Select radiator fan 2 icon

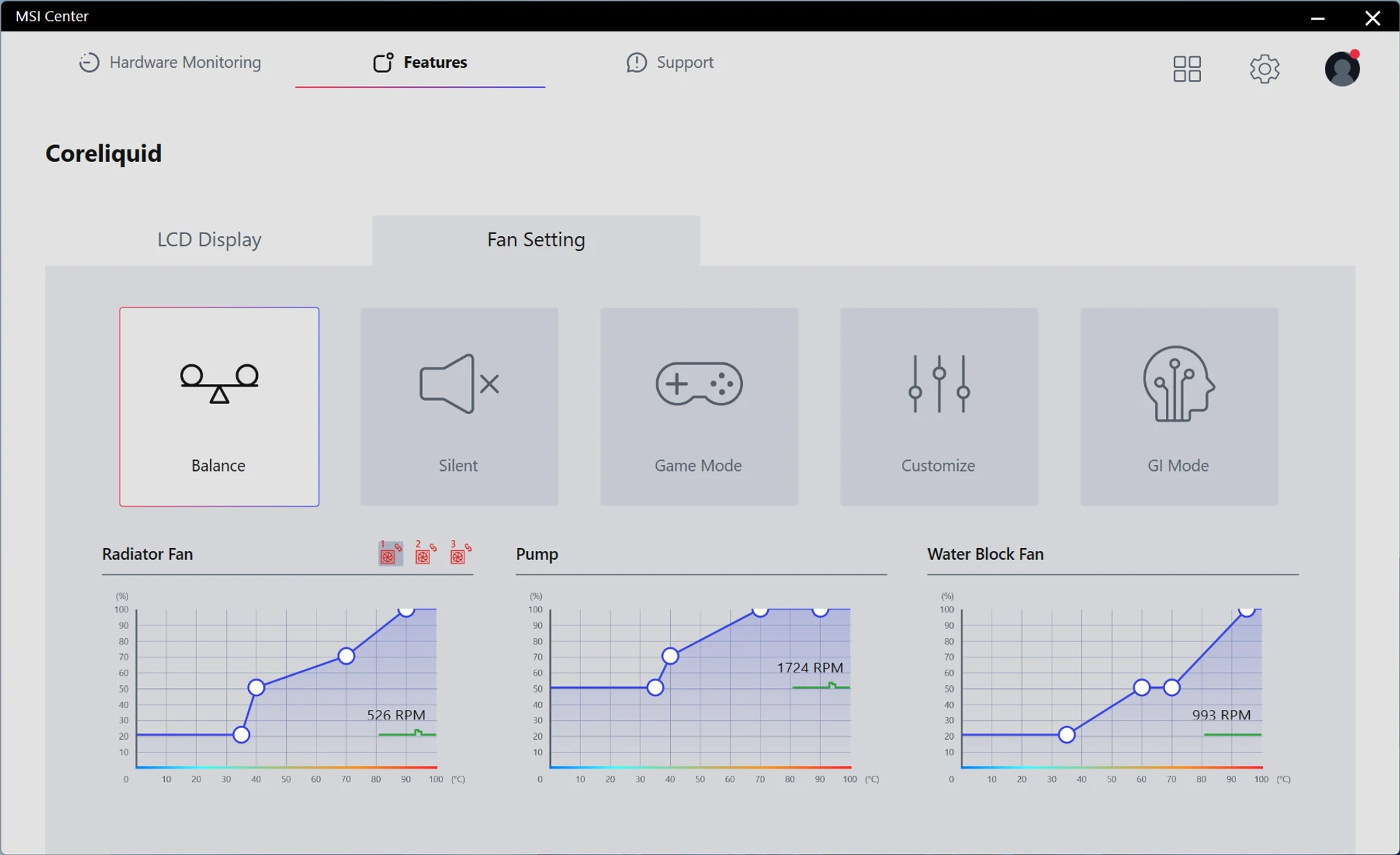coord(424,553)
